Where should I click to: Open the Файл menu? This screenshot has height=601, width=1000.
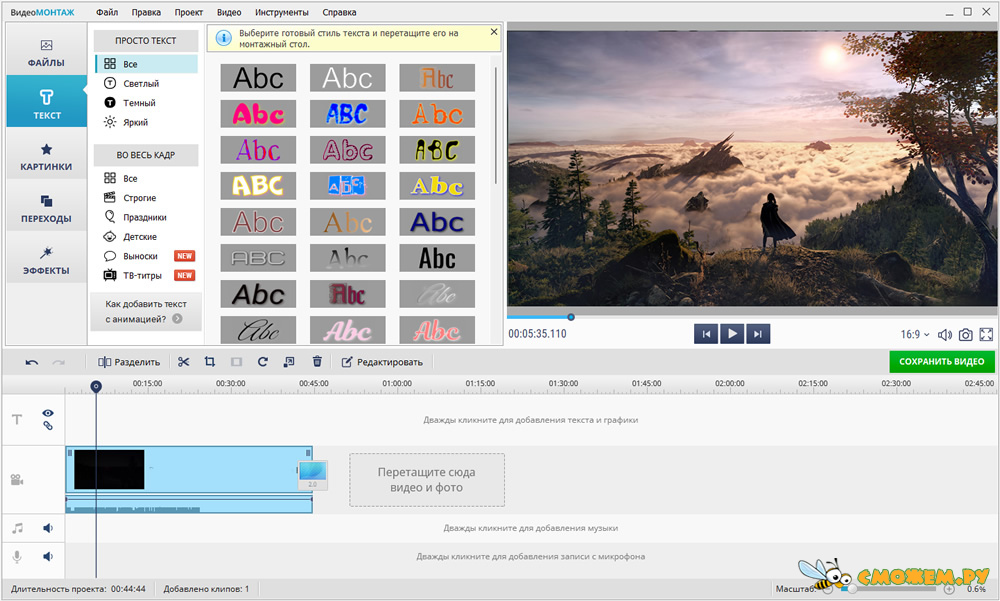point(107,12)
